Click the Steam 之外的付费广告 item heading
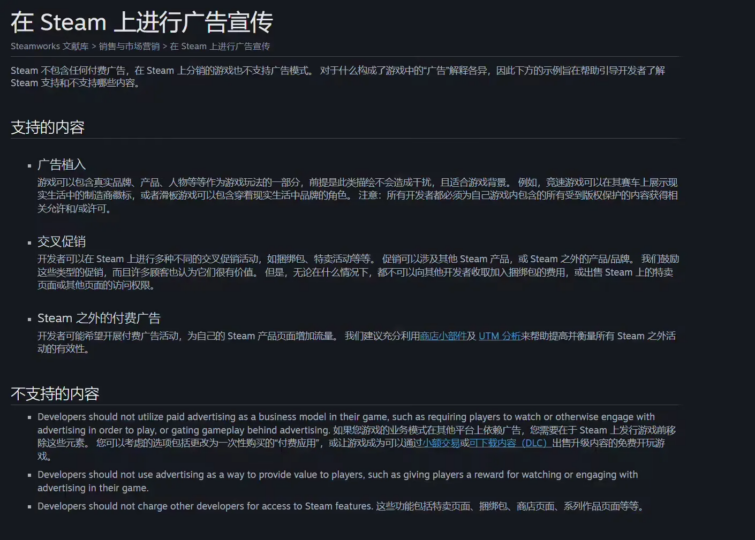Viewport: 755px width, 540px height. click(x=99, y=318)
